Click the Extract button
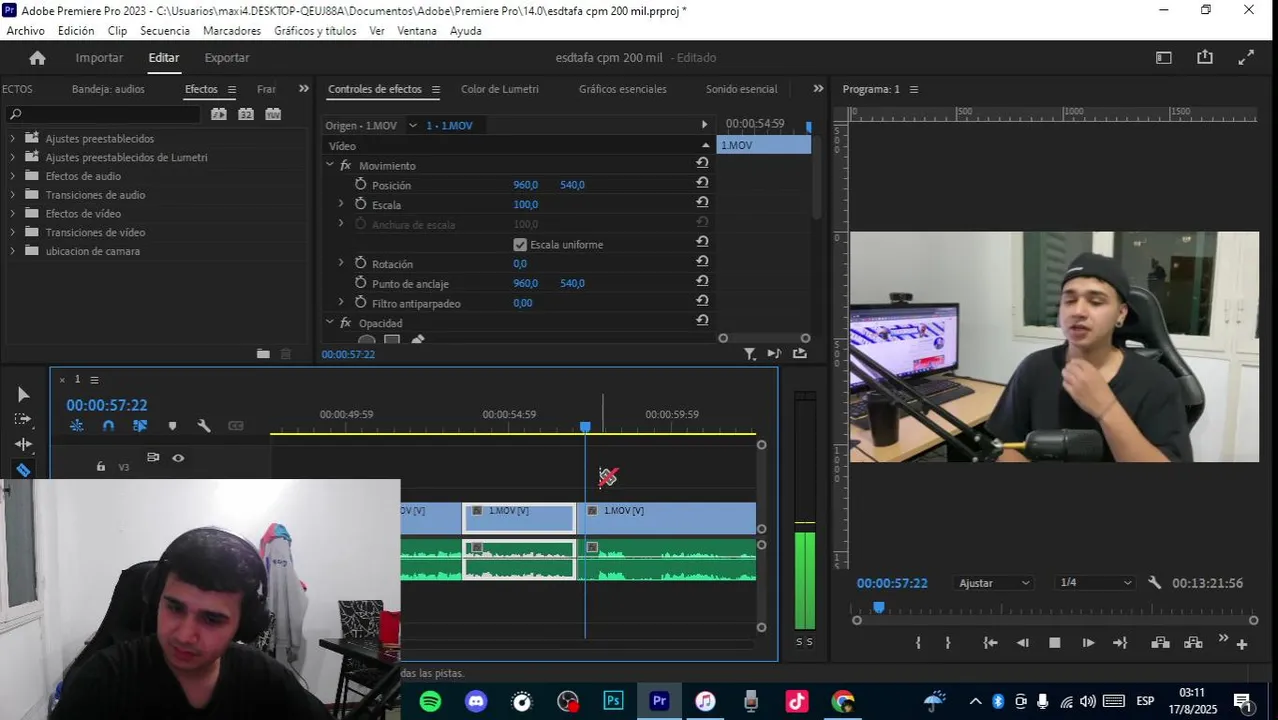This screenshot has height=720, width=1278. (x=1193, y=643)
